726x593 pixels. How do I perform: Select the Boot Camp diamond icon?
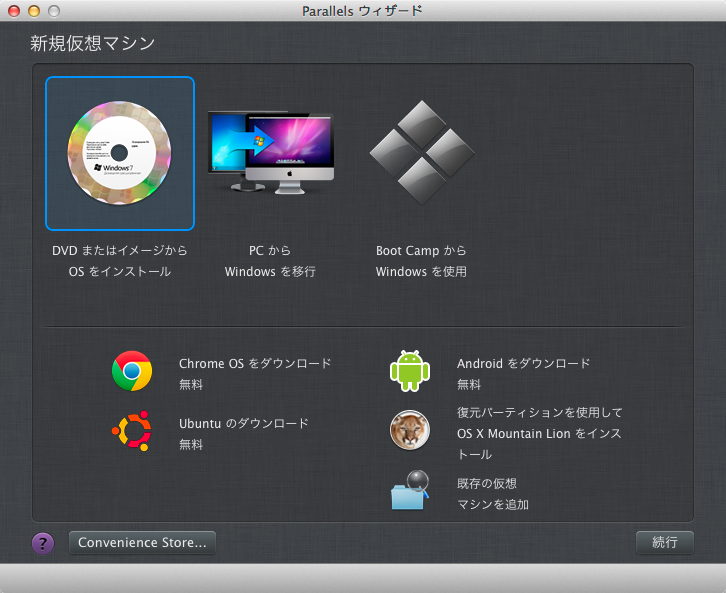point(422,152)
